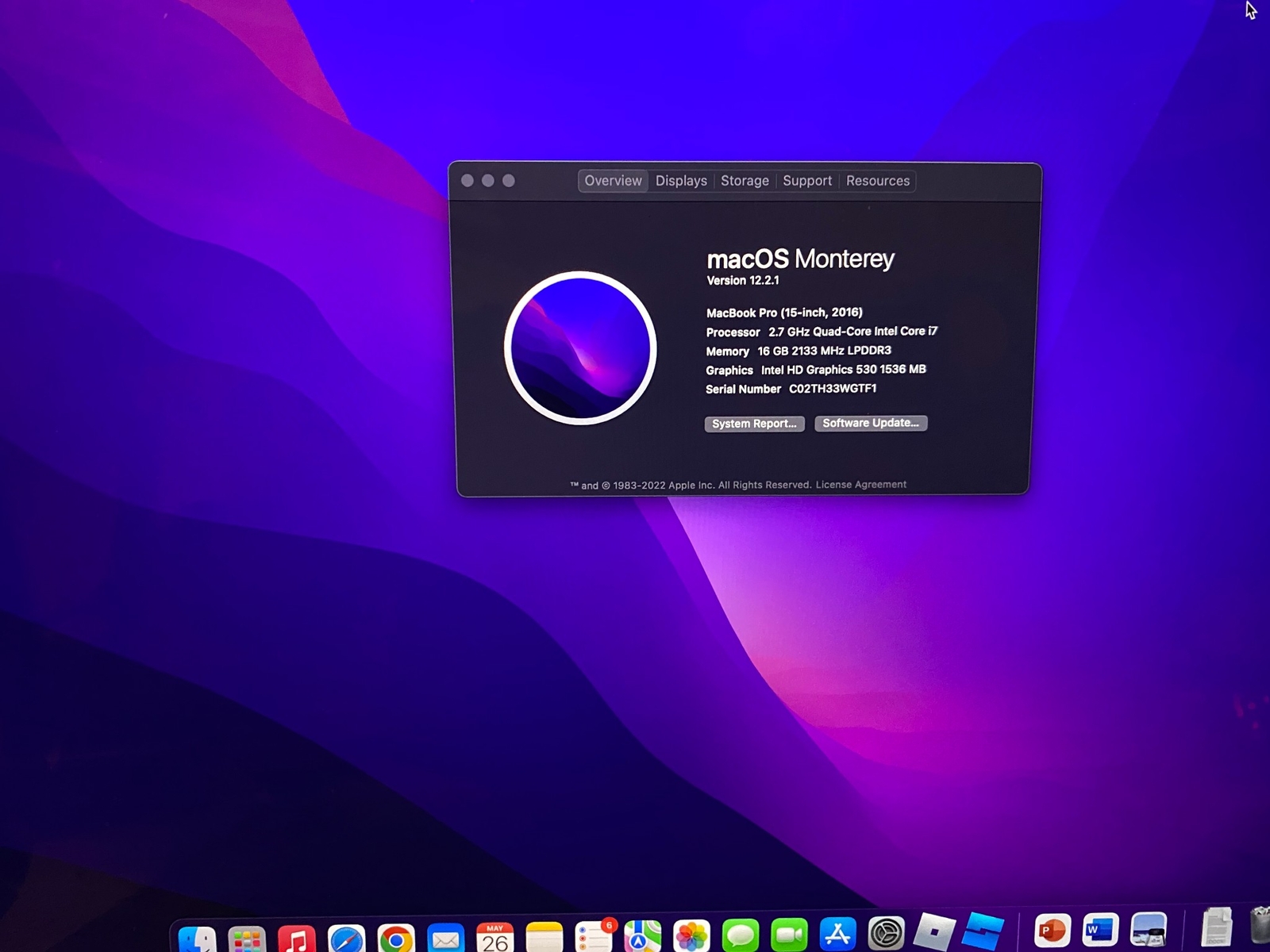The width and height of the screenshot is (1270, 952).
Task: Click the System Report button
Action: [x=754, y=424]
